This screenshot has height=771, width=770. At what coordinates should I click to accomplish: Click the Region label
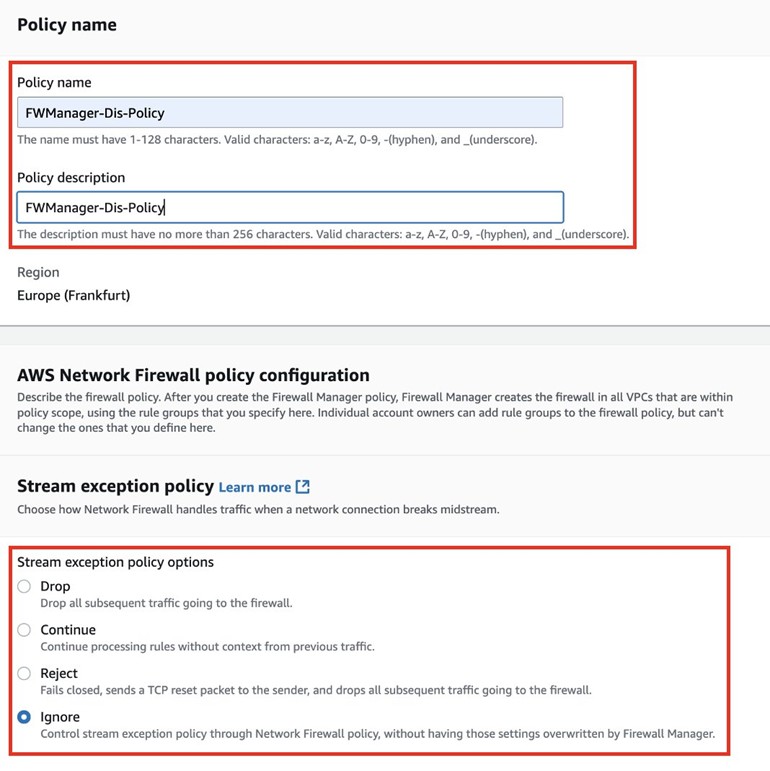coord(38,272)
